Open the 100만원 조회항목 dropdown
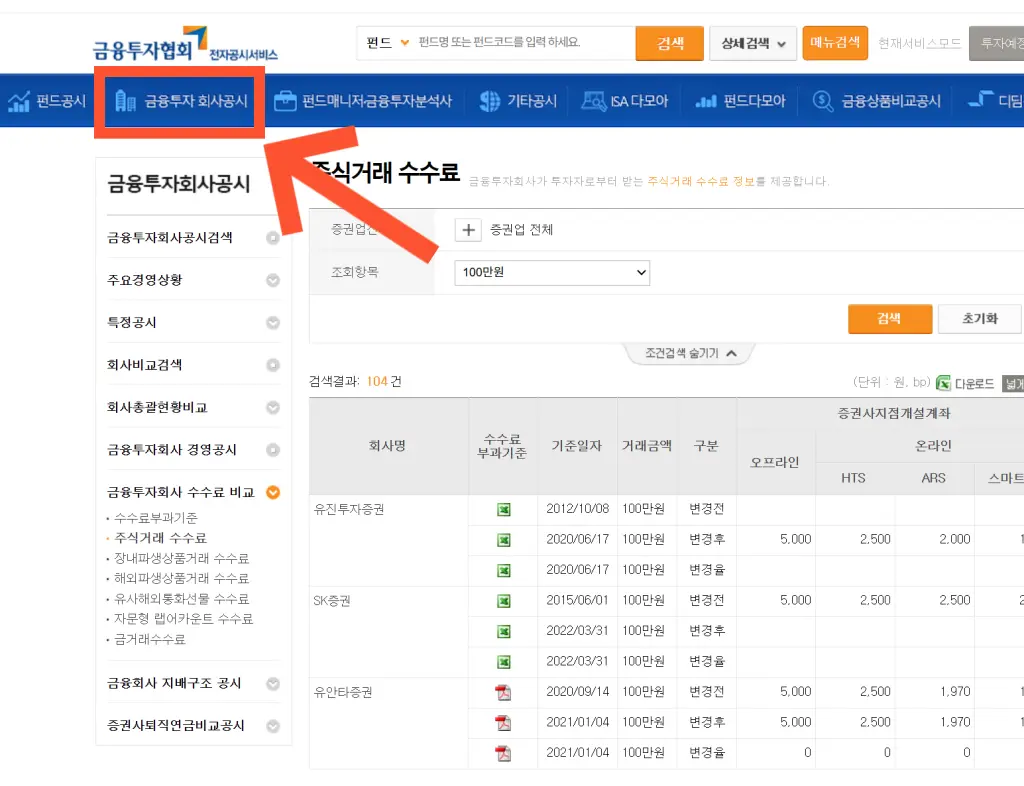 click(x=552, y=273)
